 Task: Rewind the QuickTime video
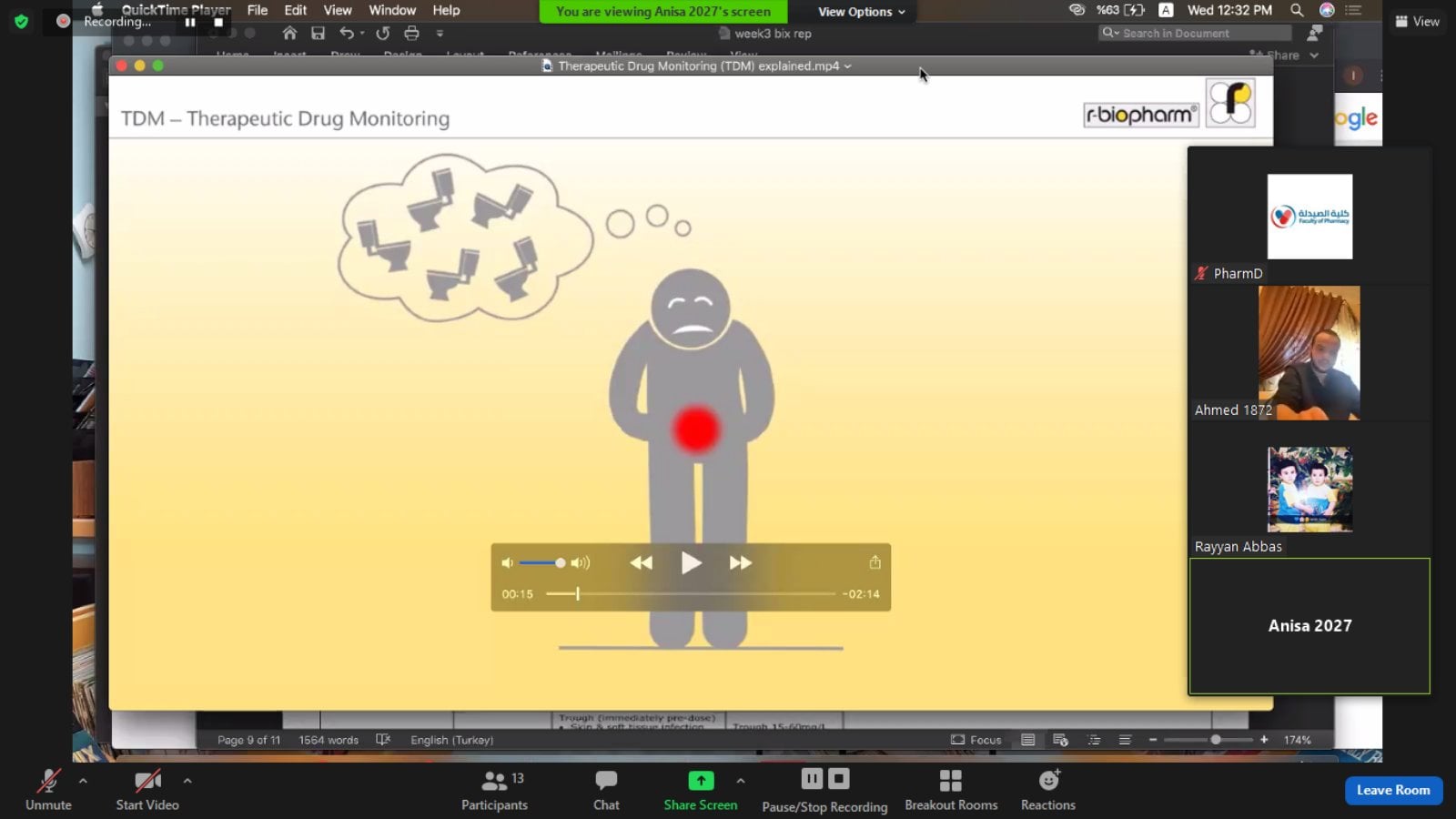pos(641,563)
